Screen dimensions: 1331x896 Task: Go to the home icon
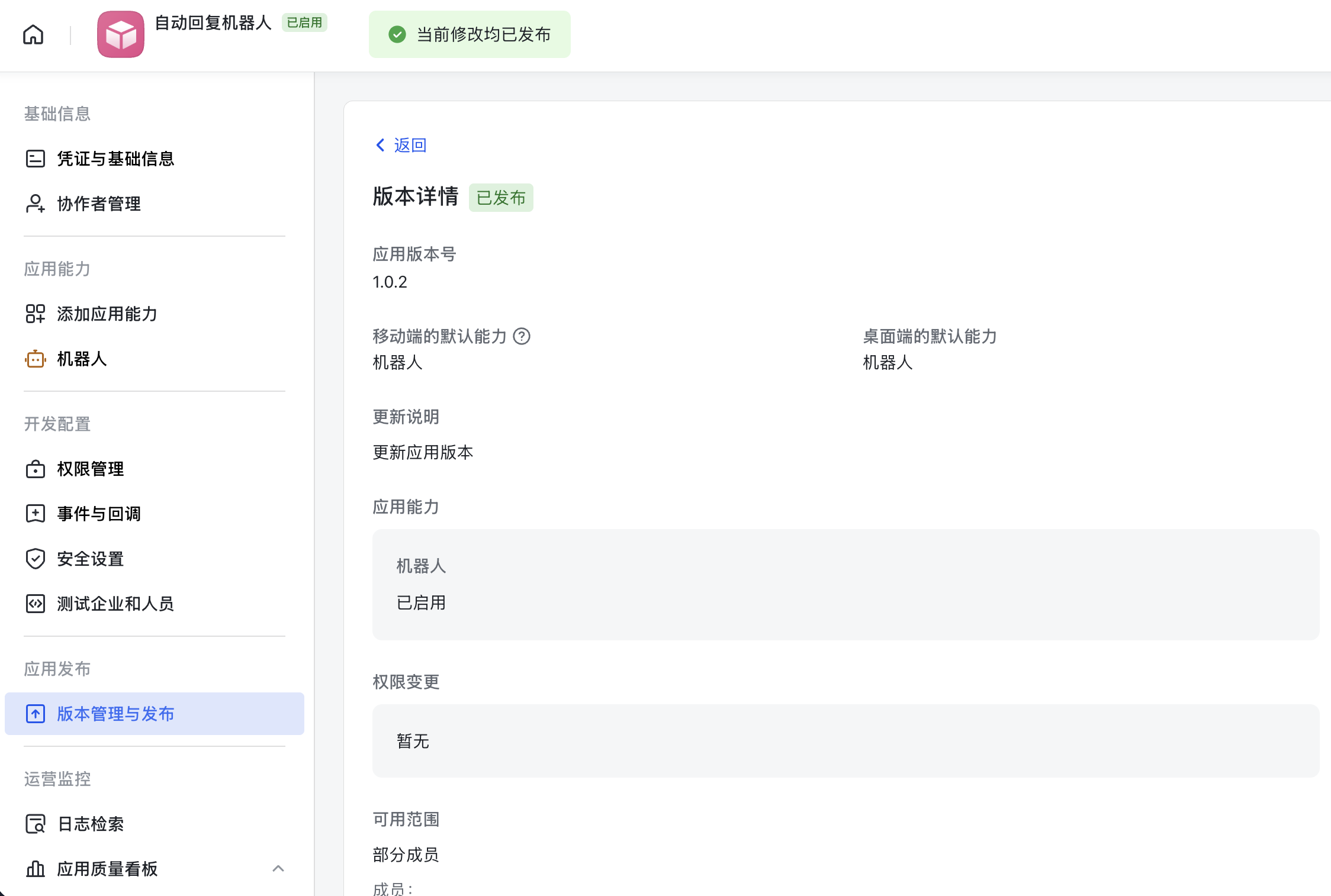tap(33, 35)
